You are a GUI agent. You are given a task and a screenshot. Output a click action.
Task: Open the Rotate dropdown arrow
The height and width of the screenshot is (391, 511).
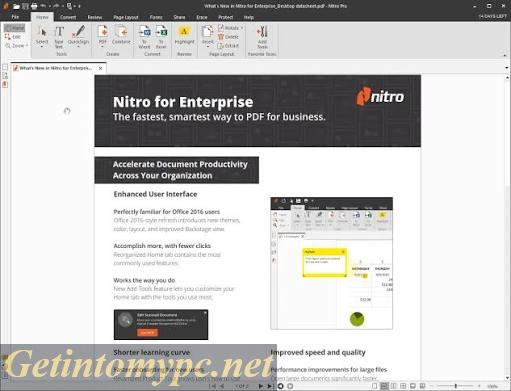click(242, 28)
